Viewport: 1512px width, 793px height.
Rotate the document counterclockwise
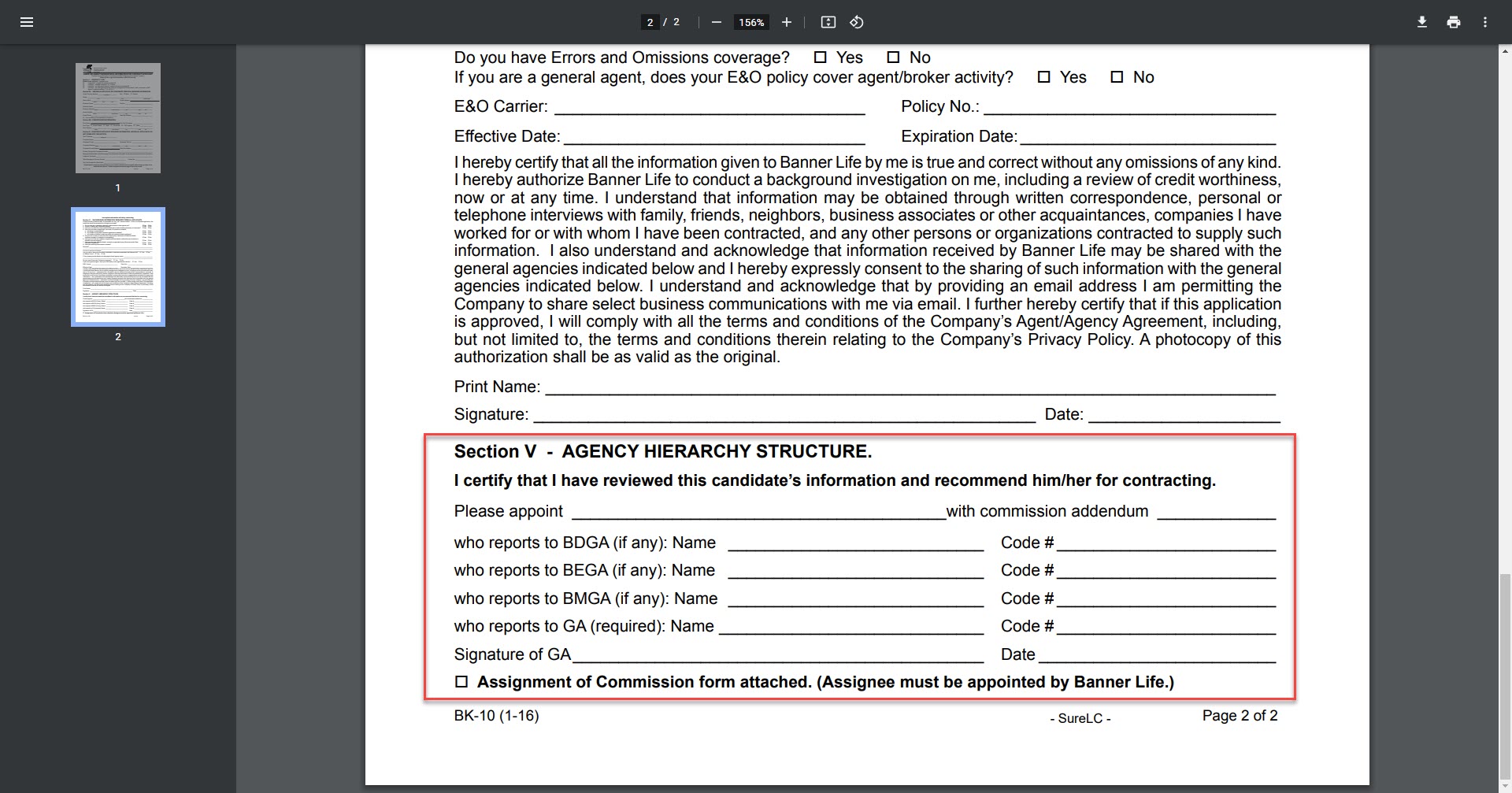pos(857,22)
